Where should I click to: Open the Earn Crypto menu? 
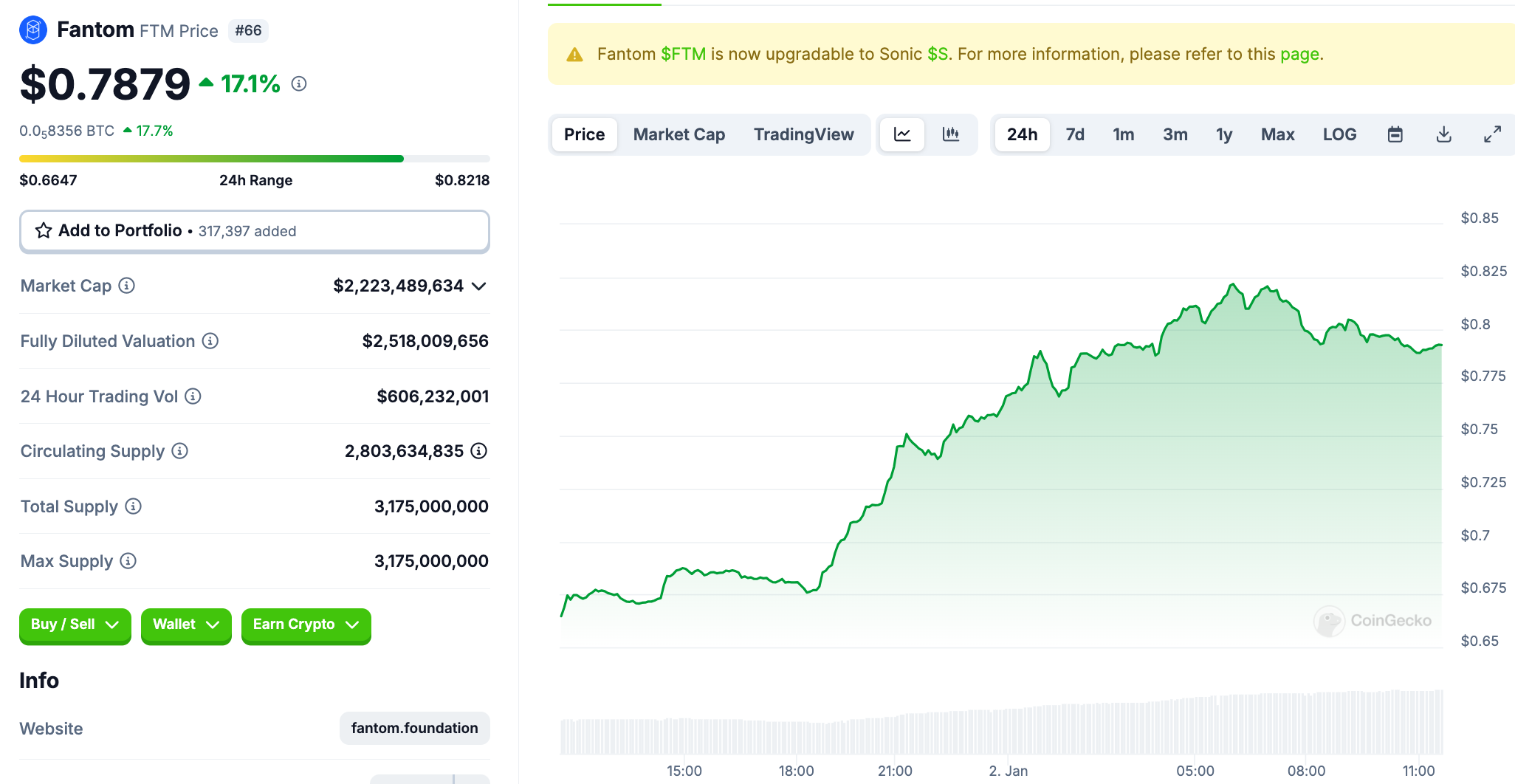pos(306,625)
